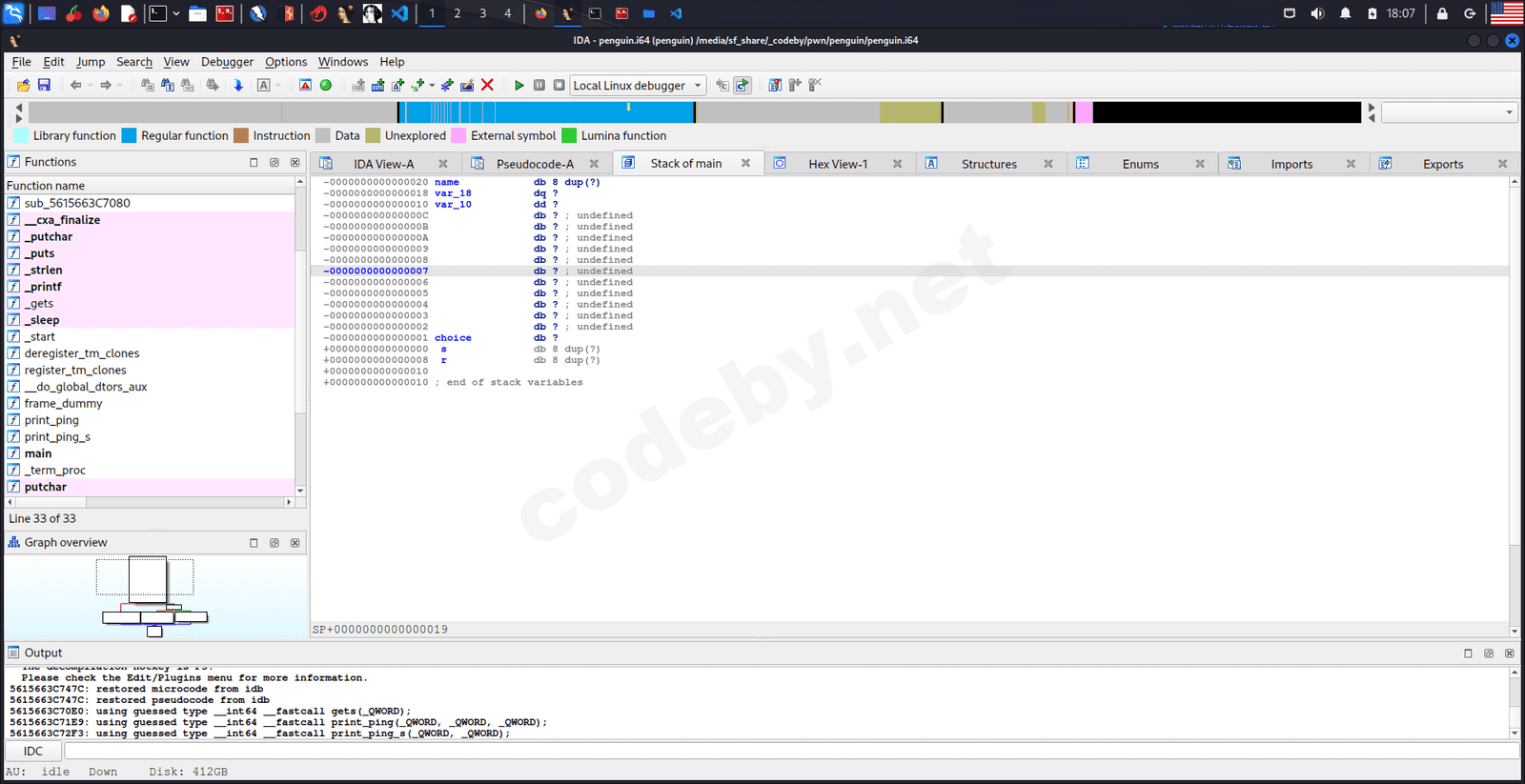Click the red X delete icon
Image resolution: width=1525 pixels, height=784 pixels.
(487, 86)
